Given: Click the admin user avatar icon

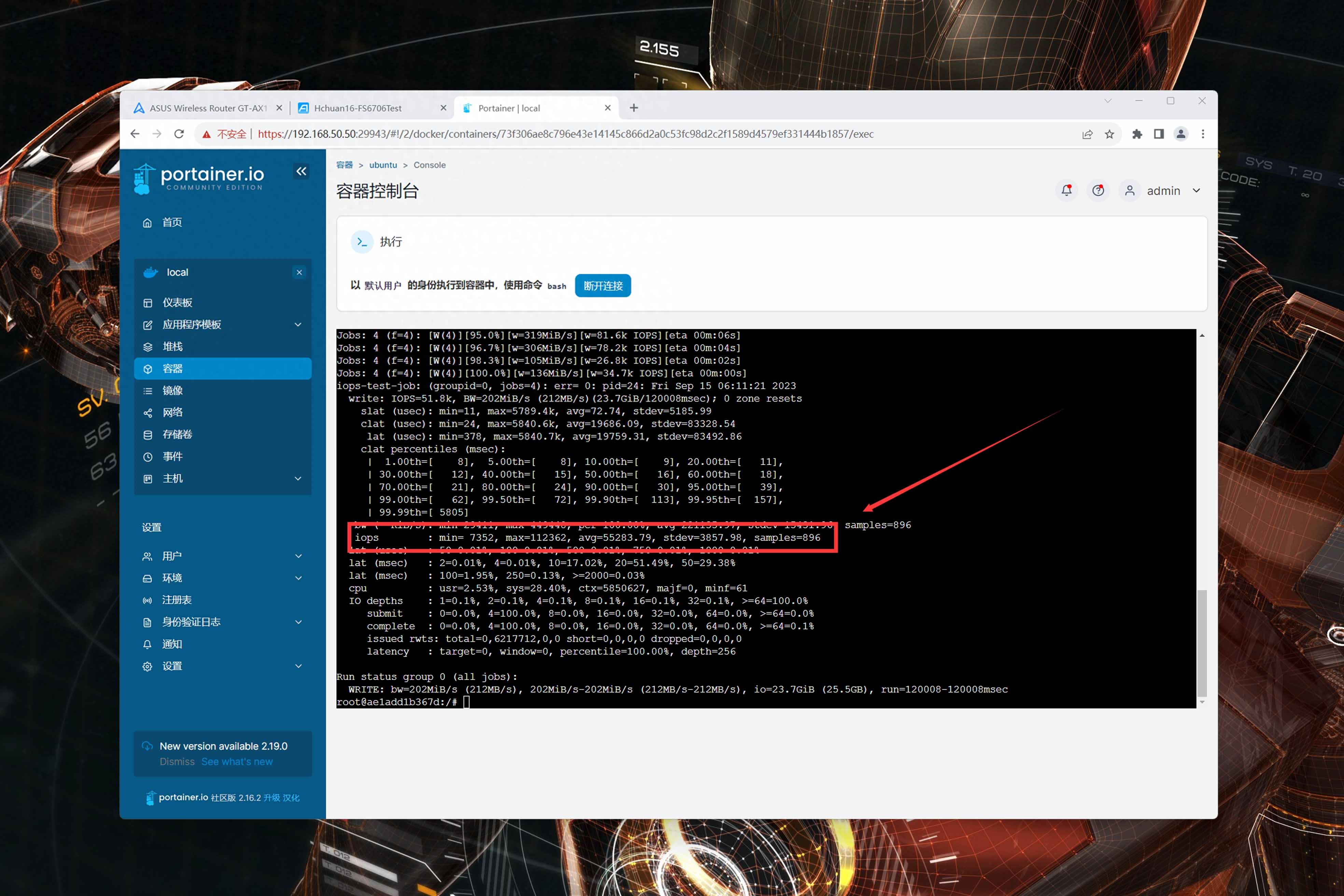Looking at the screenshot, I should pos(1129,191).
